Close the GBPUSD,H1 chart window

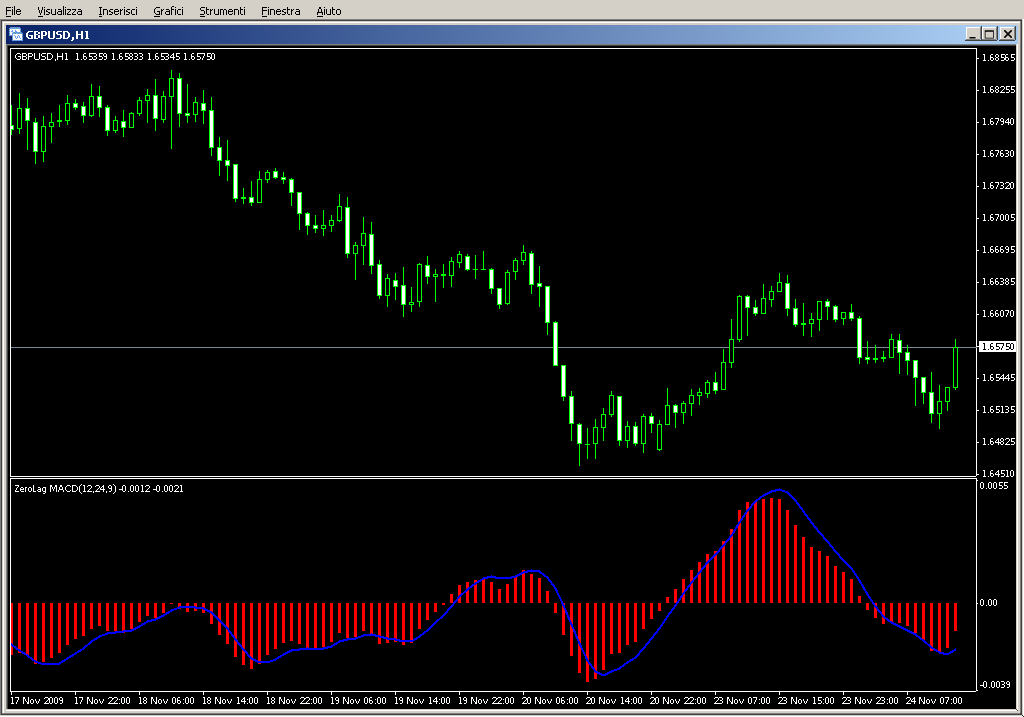pyautogui.click(x=1008, y=34)
